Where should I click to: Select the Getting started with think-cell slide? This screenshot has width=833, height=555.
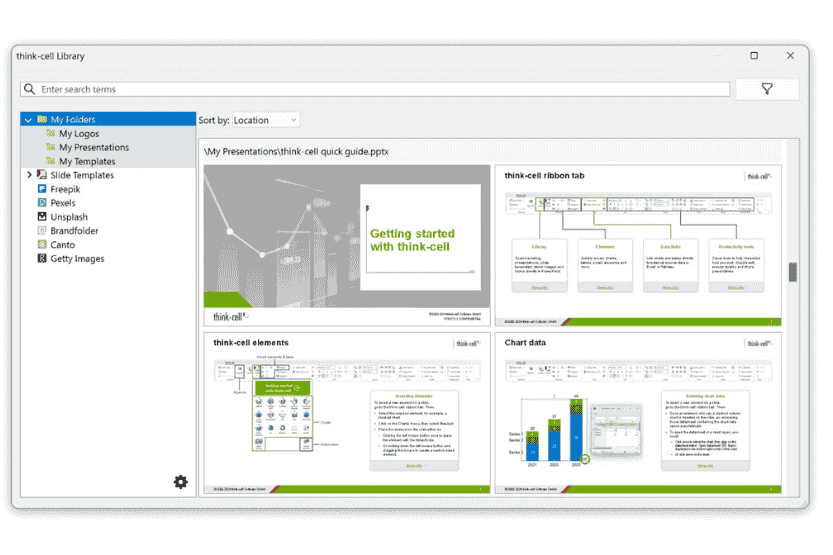[347, 245]
